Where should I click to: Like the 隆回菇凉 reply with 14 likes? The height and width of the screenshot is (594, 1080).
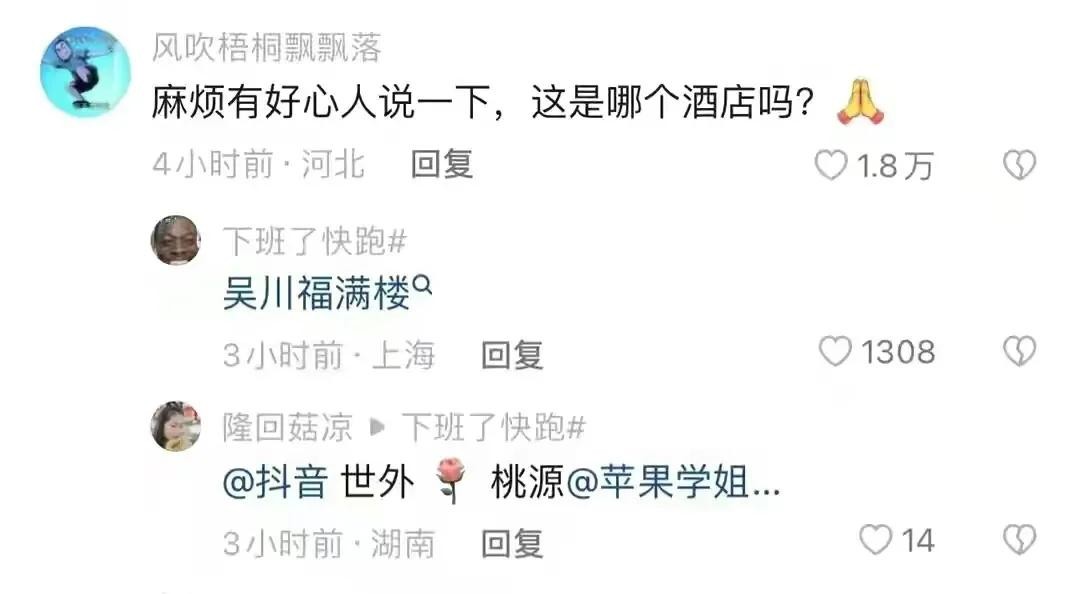click(x=875, y=540)
